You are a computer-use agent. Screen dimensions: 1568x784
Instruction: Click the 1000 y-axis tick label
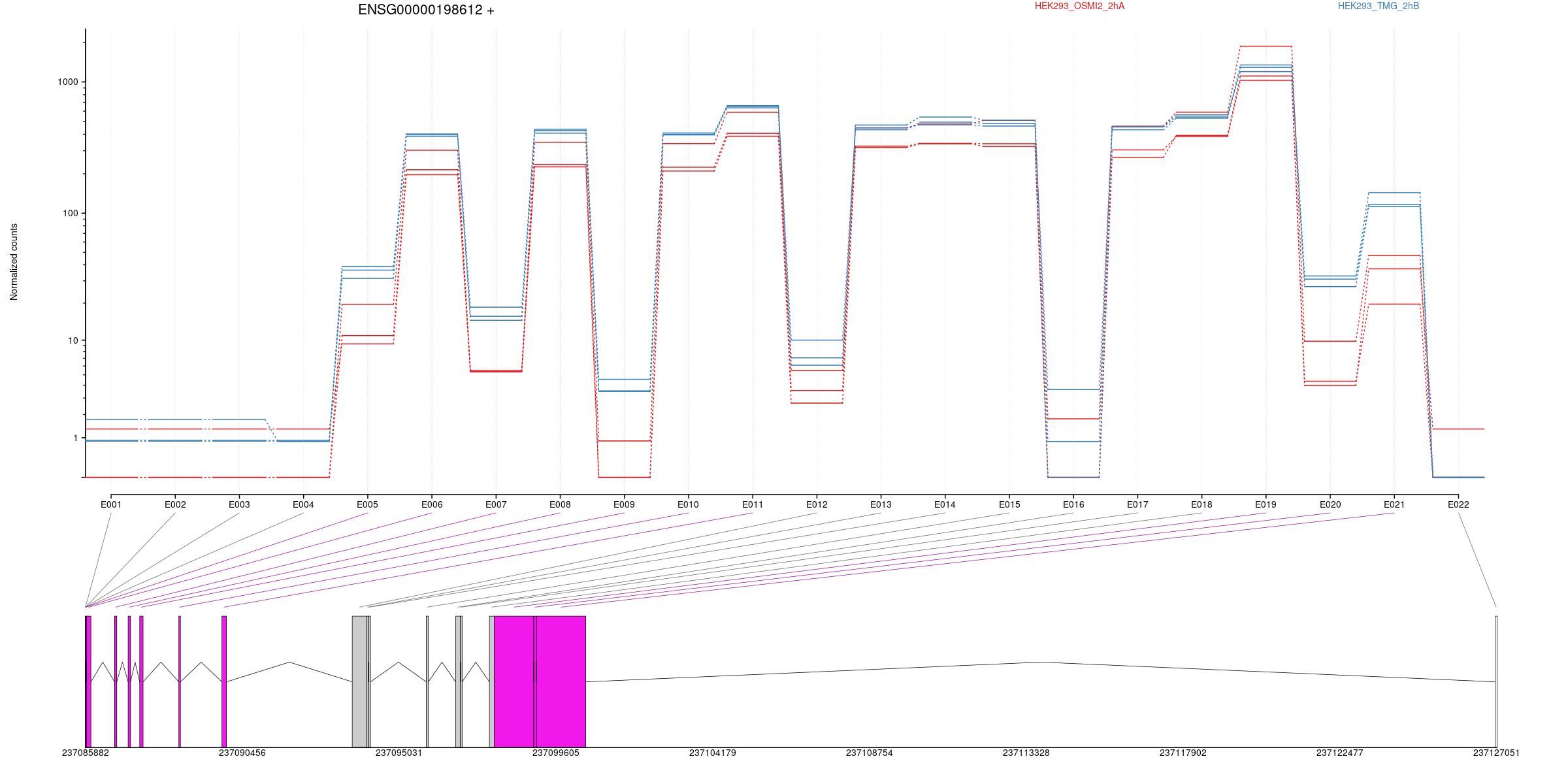(68, 82)
